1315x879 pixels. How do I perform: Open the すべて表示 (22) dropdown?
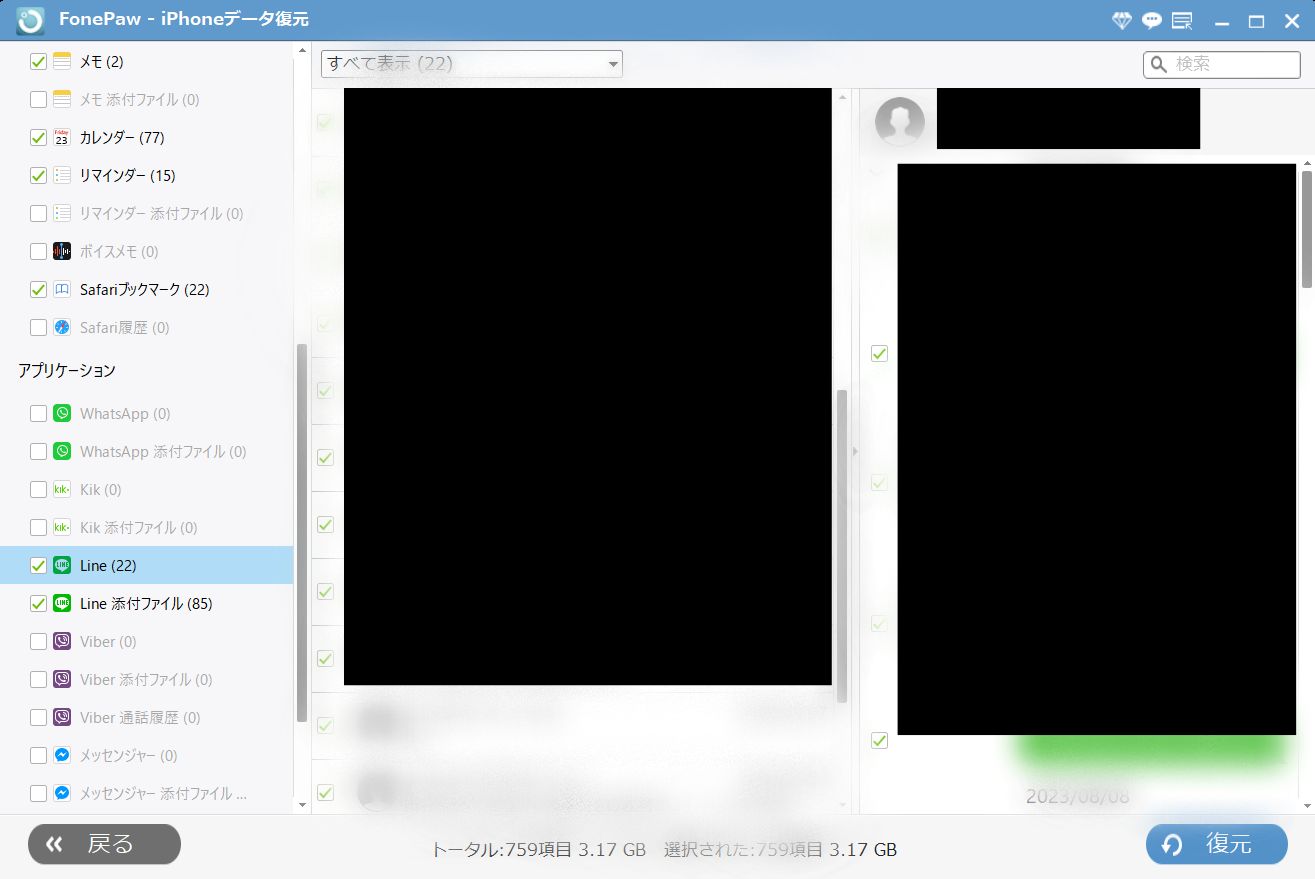tap(471, 64)
